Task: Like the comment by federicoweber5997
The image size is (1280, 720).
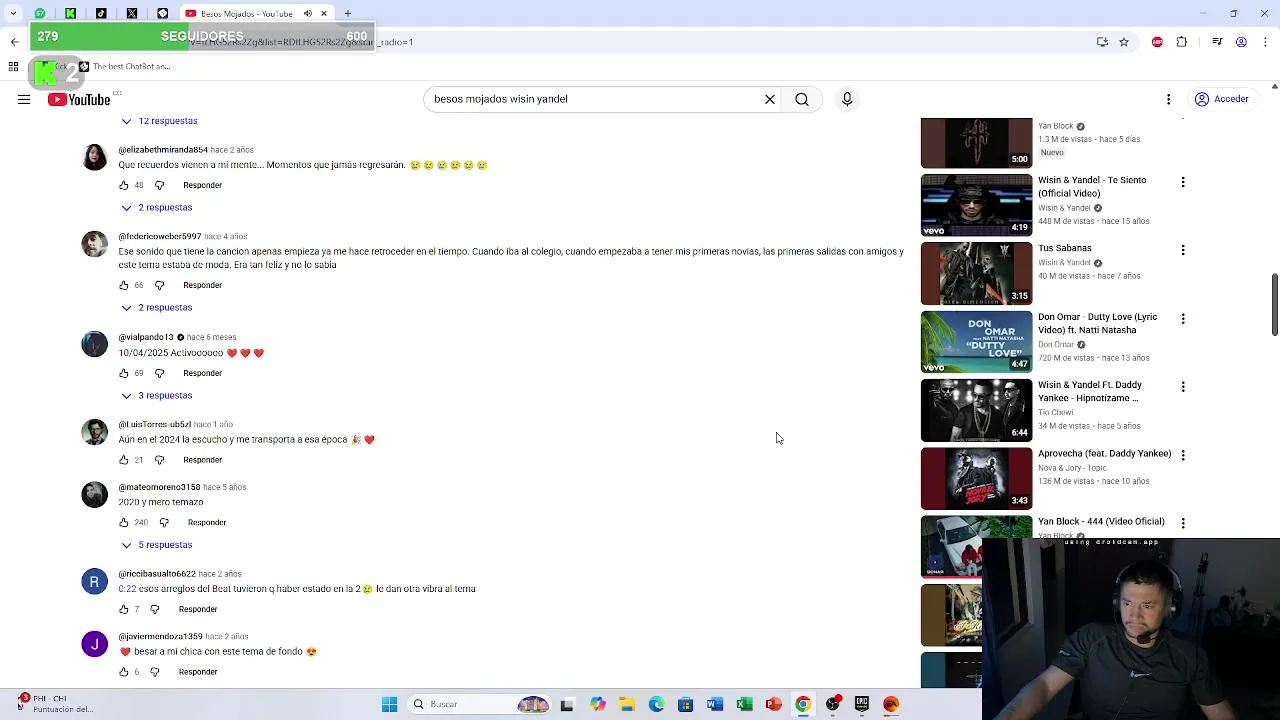Action: pos(124,285)
